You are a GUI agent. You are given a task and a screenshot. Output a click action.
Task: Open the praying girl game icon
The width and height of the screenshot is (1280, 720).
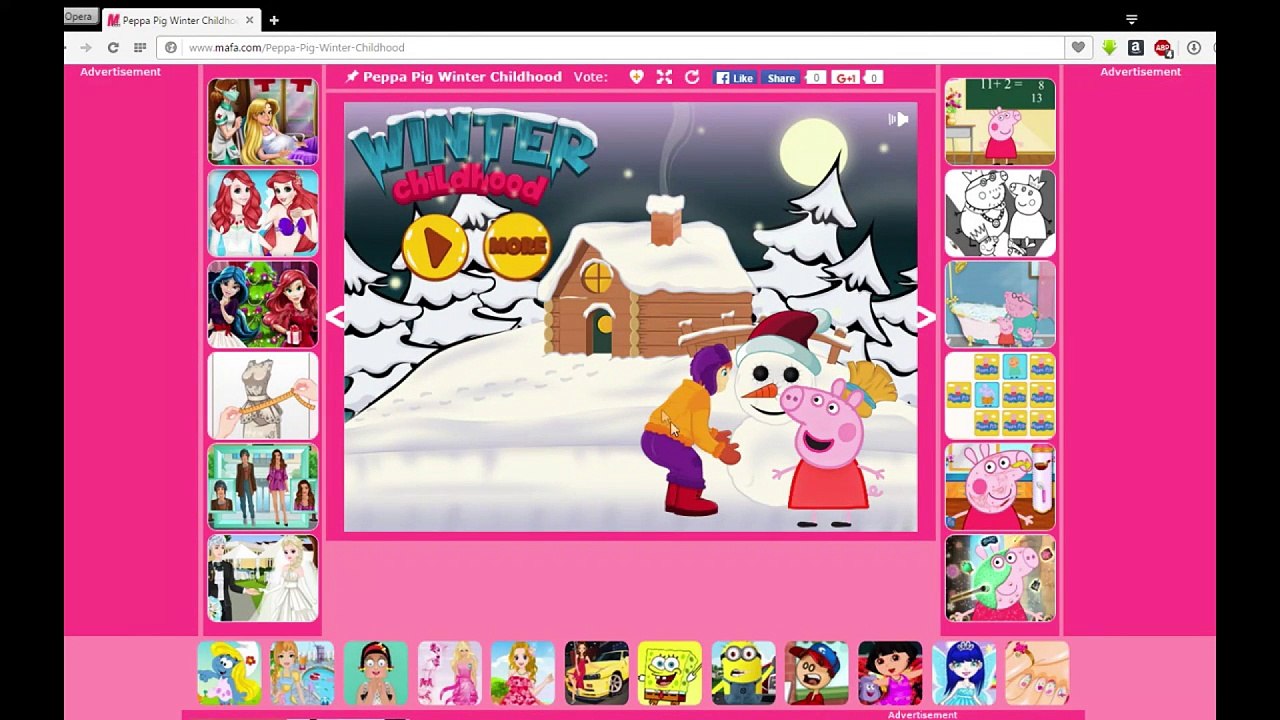(x=376, y=673)
